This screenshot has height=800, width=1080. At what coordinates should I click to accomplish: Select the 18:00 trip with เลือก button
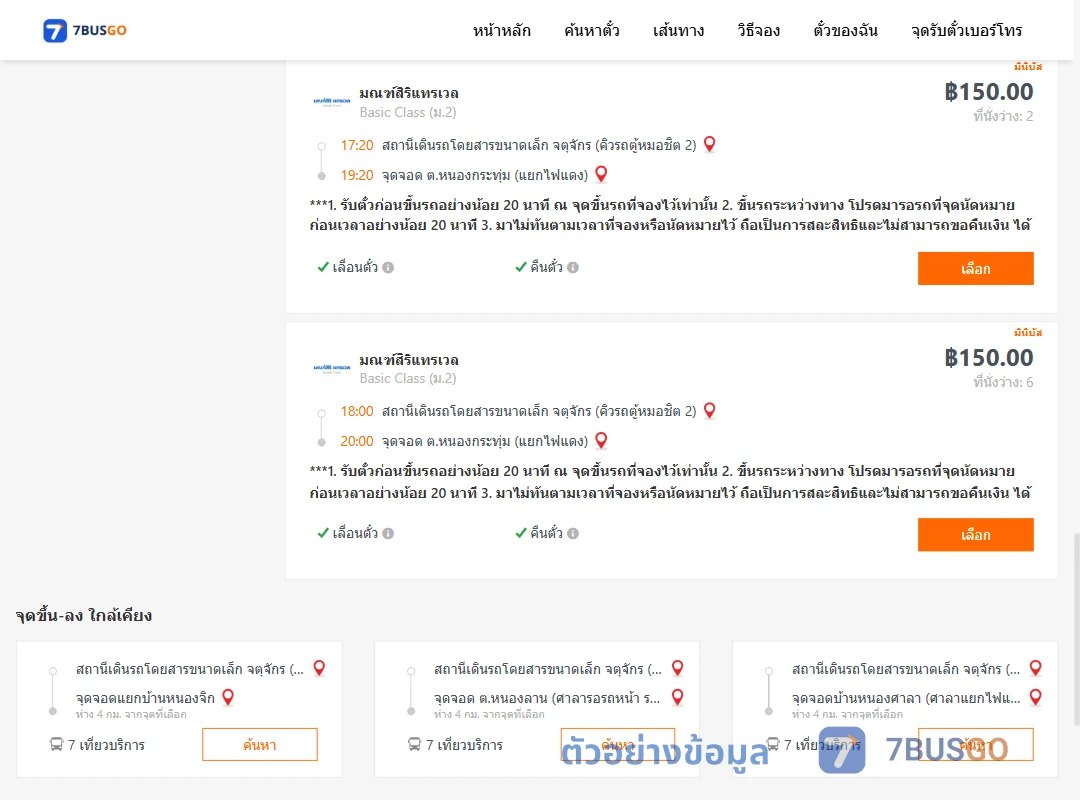coord(975,535)
